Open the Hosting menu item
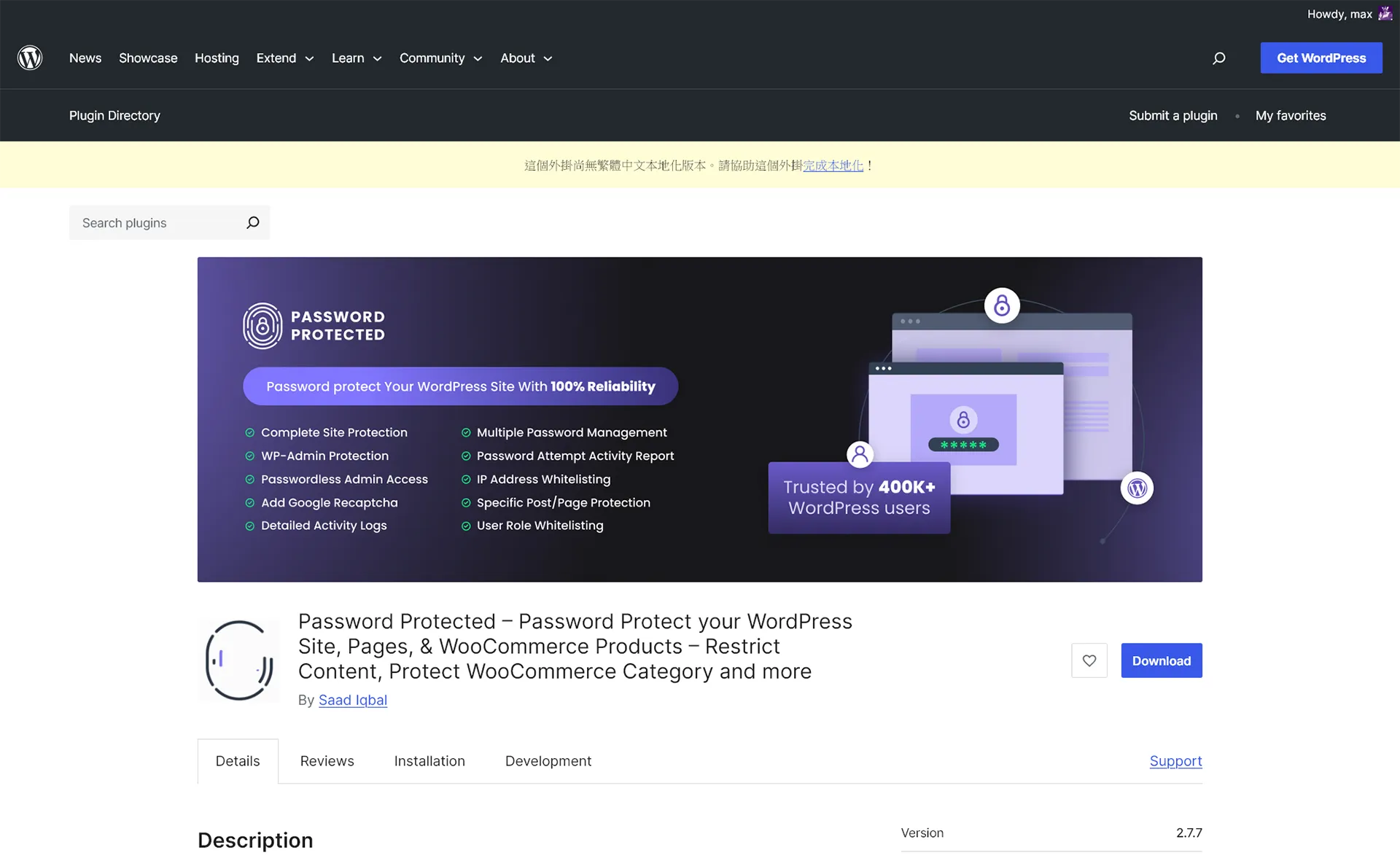Screen dimensions: 1400x858 pos(217,58)
